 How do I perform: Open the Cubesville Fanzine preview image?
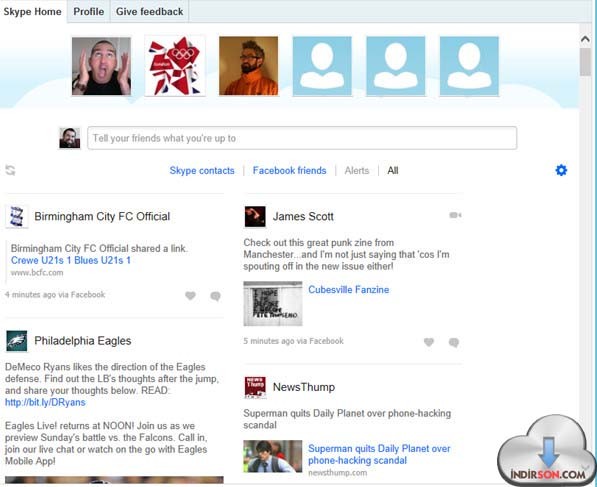coord(273,304)
